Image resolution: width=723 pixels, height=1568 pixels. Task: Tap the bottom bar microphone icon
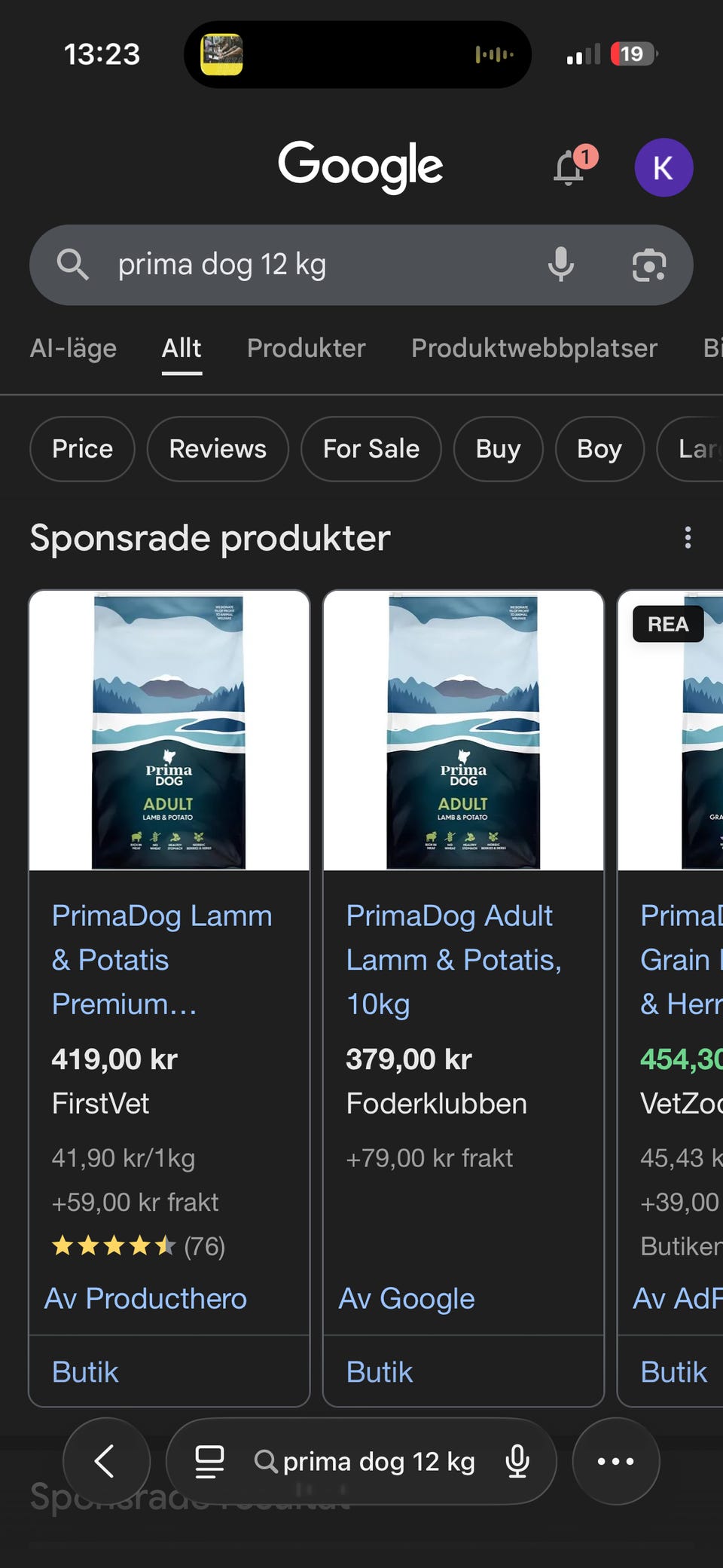pyautogui.click(x=517, y=1461)
